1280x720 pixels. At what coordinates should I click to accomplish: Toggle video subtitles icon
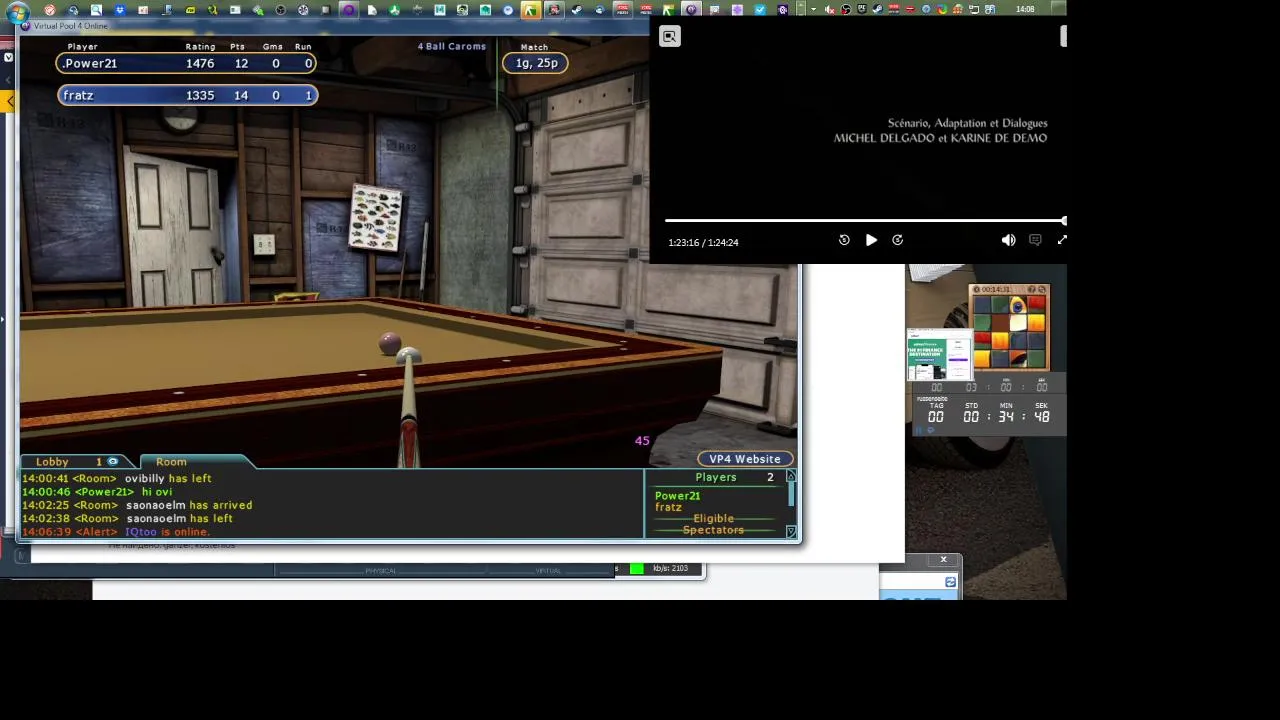point(1035,240)
